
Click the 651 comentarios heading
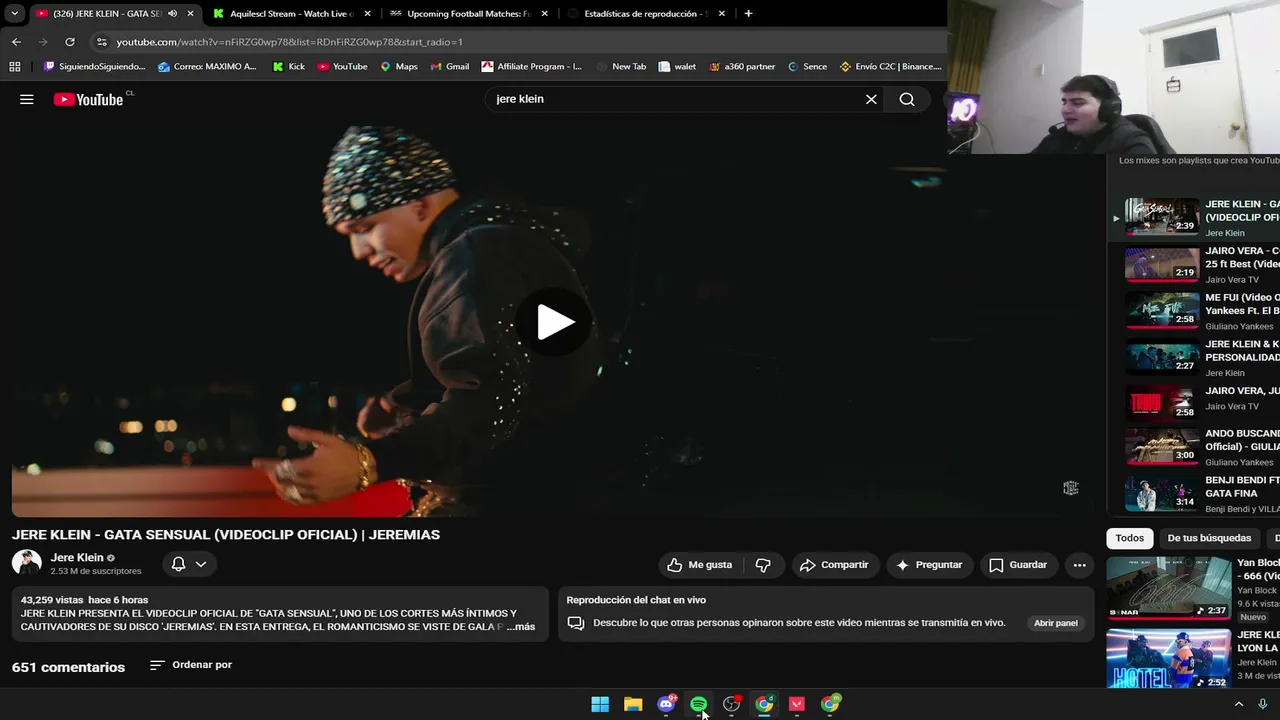pos(68,667)
